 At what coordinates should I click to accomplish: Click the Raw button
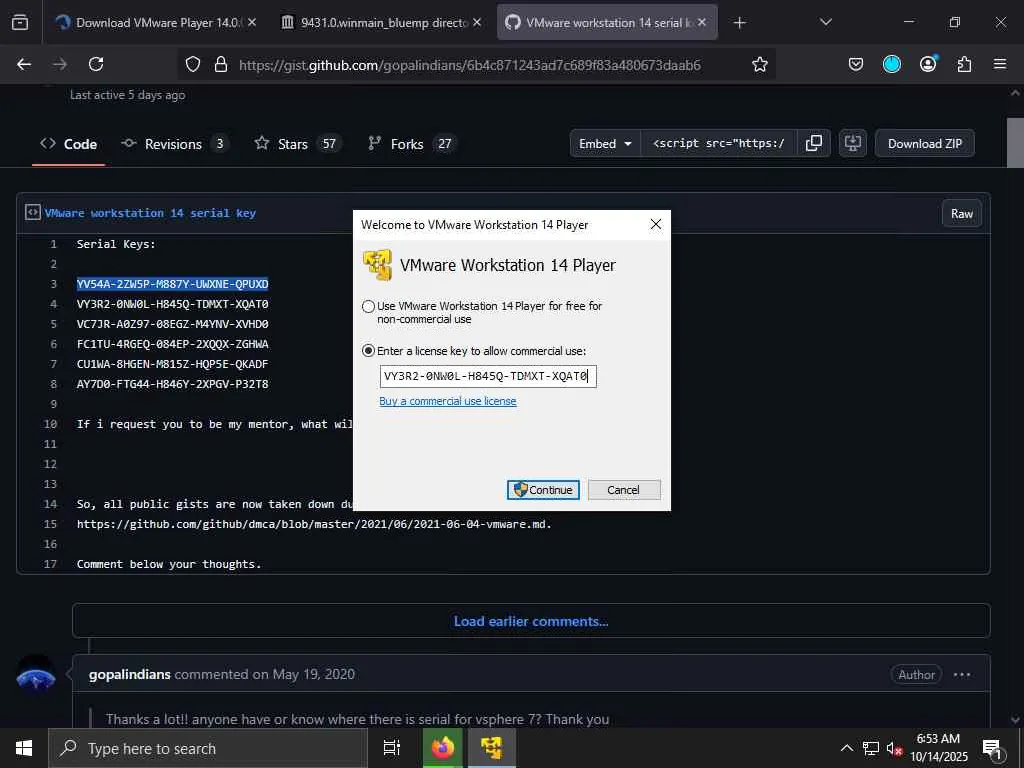961,214
